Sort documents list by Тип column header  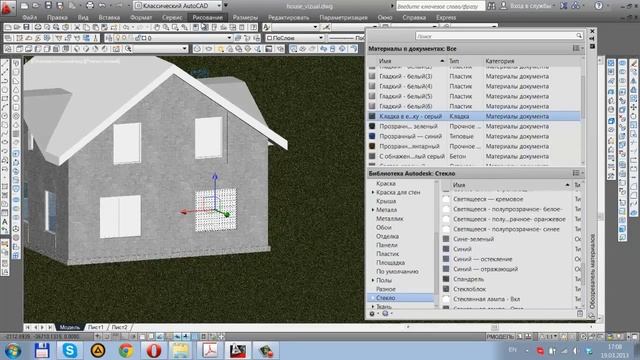point(454,61)
